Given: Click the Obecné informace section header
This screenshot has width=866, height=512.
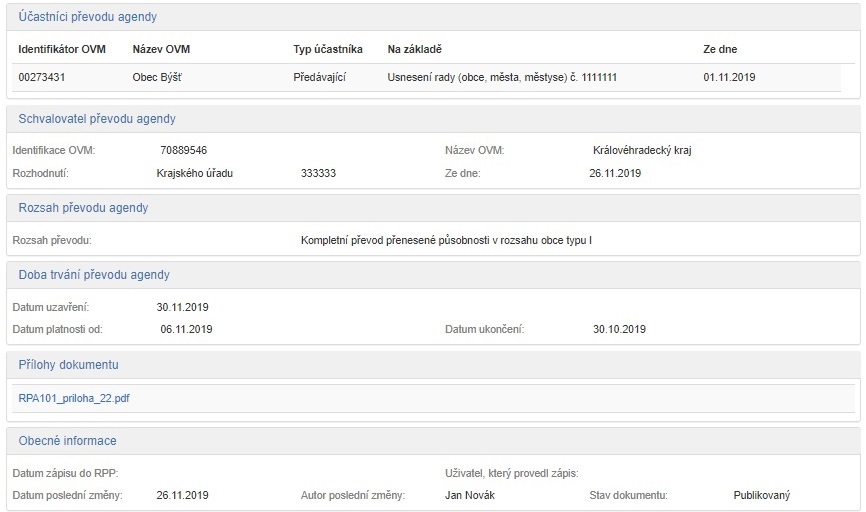Looking at the screenshot, I should [68, 441].
